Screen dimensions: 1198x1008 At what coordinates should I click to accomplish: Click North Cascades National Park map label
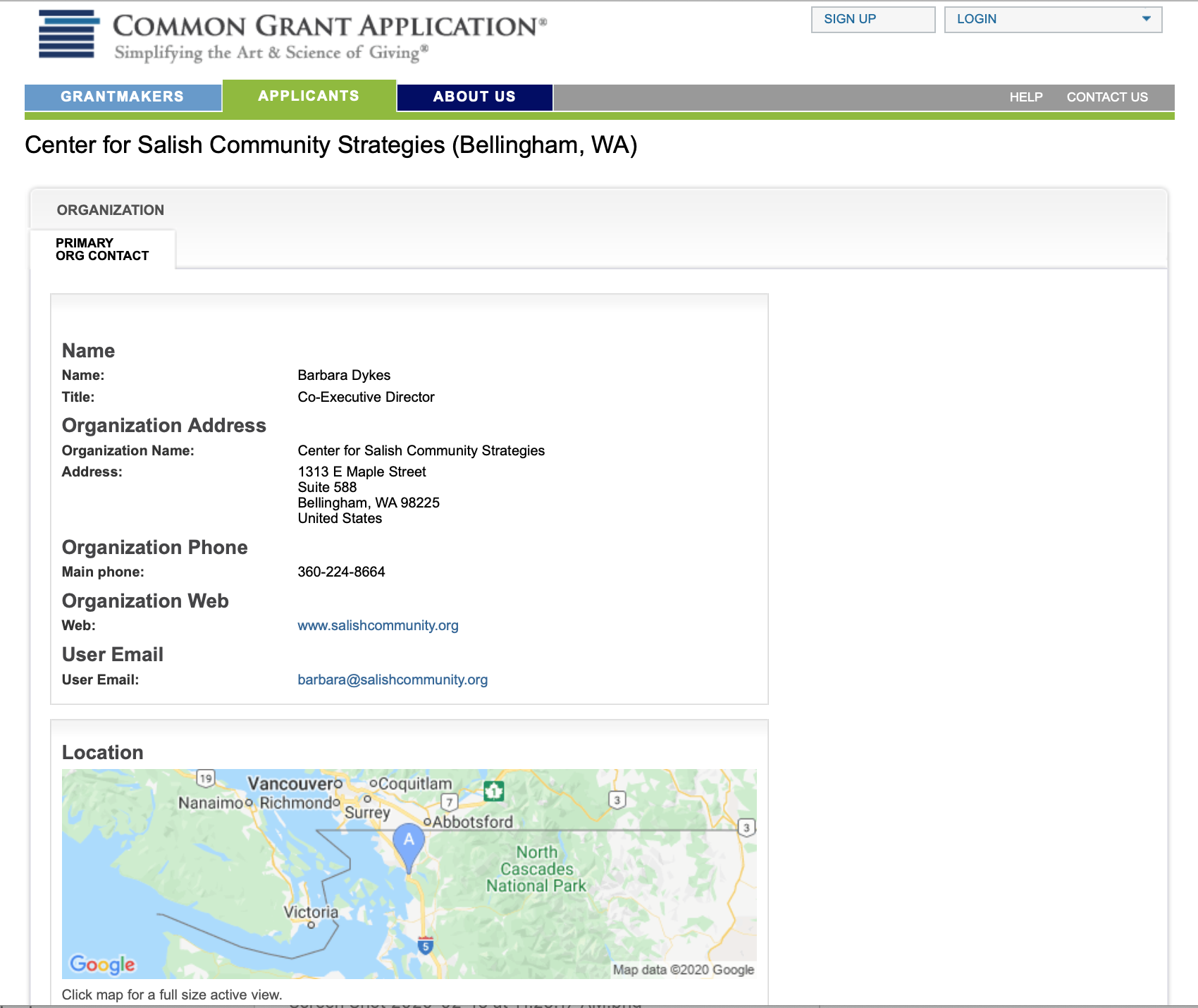[x=536, y=869]
